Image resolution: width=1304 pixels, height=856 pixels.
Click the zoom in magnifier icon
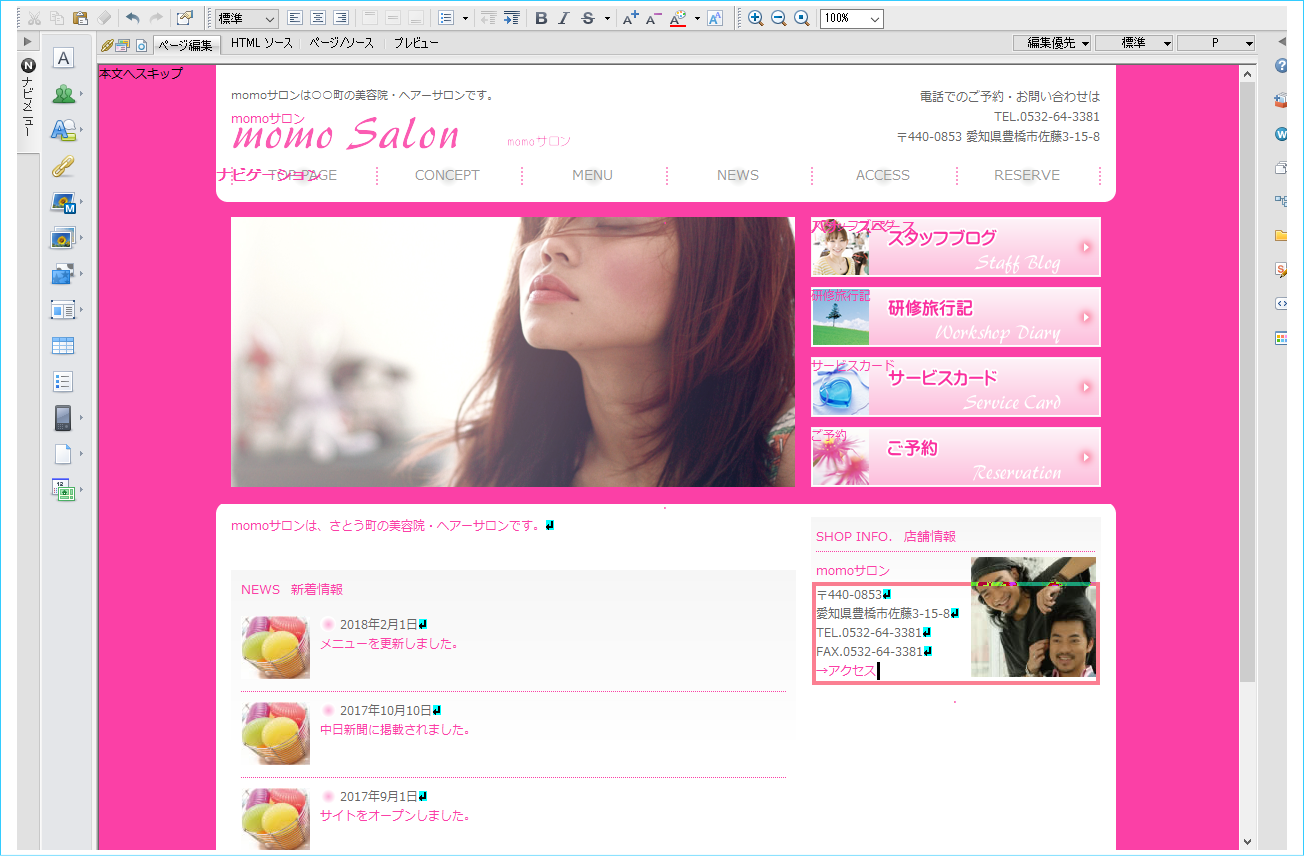756,18
